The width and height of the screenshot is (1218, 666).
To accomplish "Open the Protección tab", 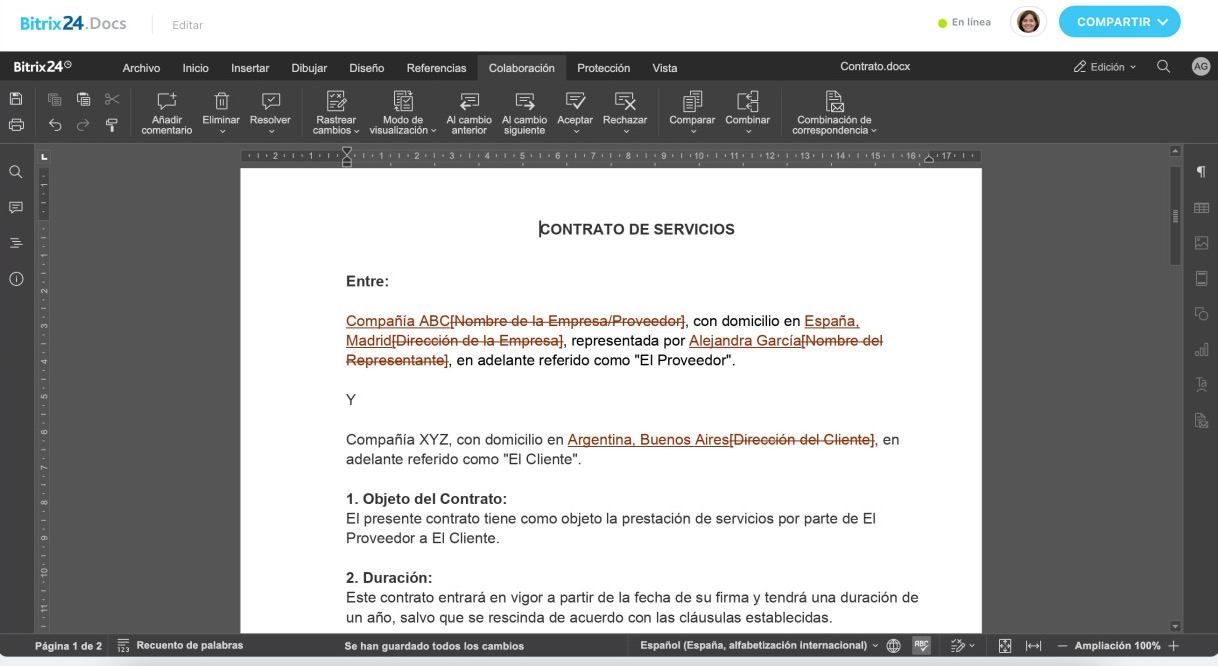I will (603, 68).
